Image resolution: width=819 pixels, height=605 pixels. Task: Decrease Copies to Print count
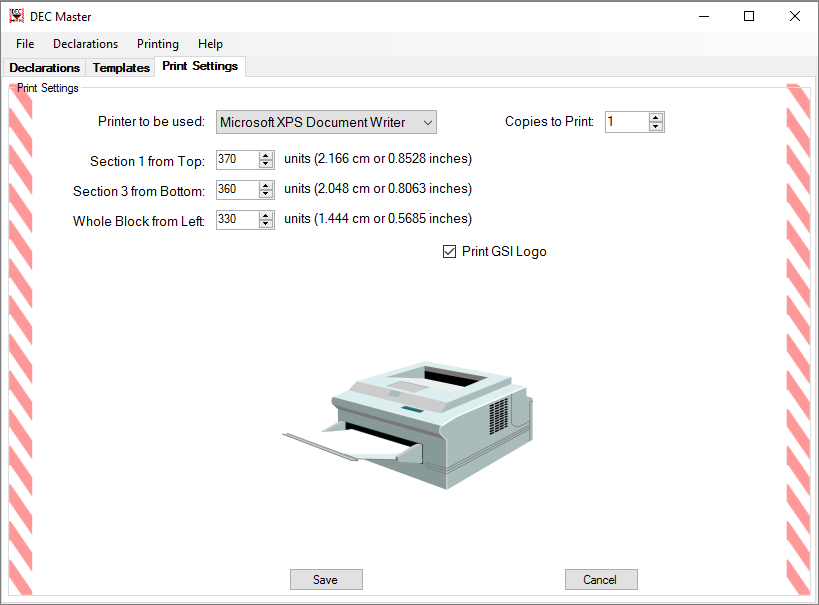tap(656, 126)
